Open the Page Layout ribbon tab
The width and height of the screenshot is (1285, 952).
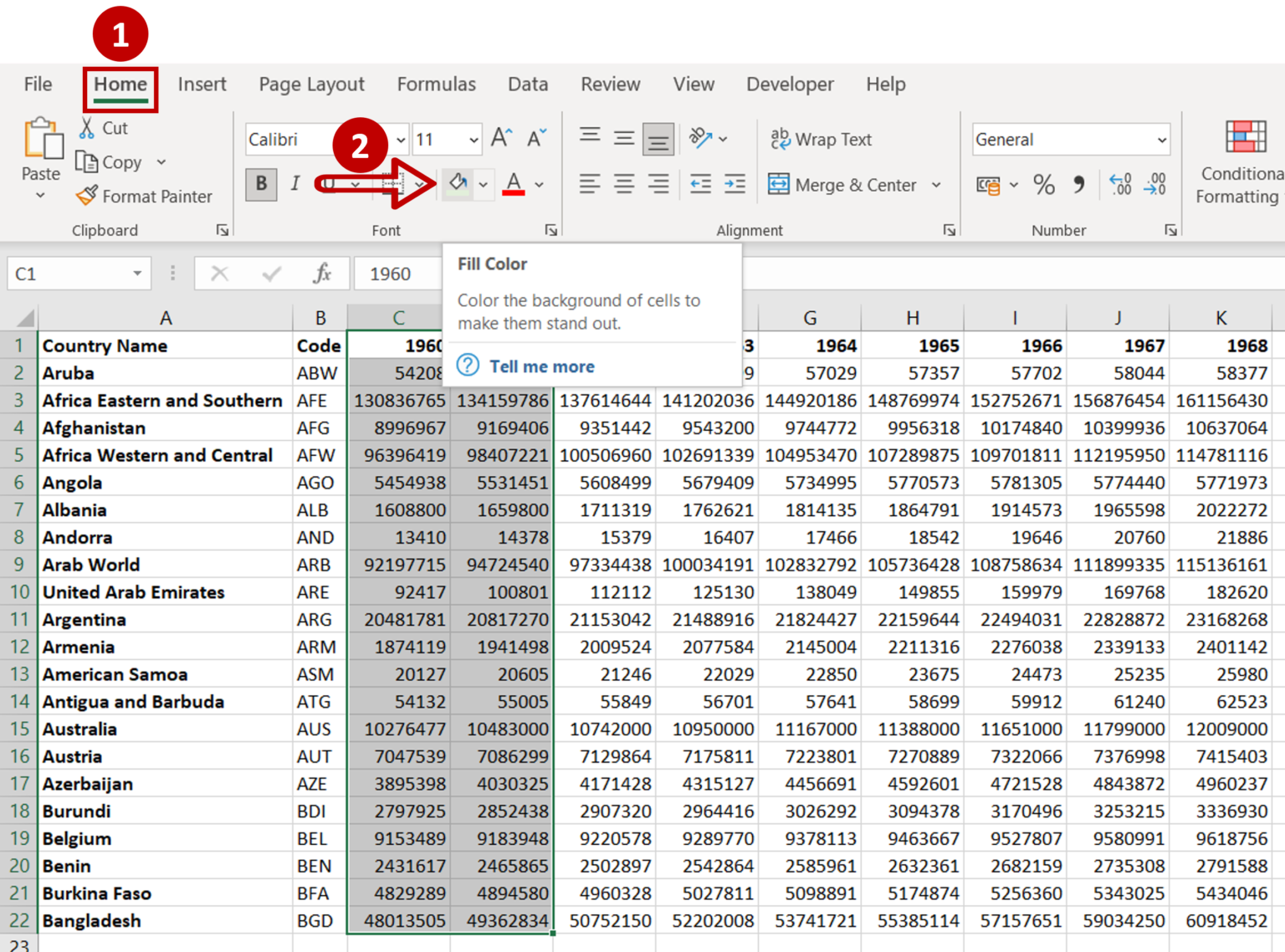click(x=311, y=84)
